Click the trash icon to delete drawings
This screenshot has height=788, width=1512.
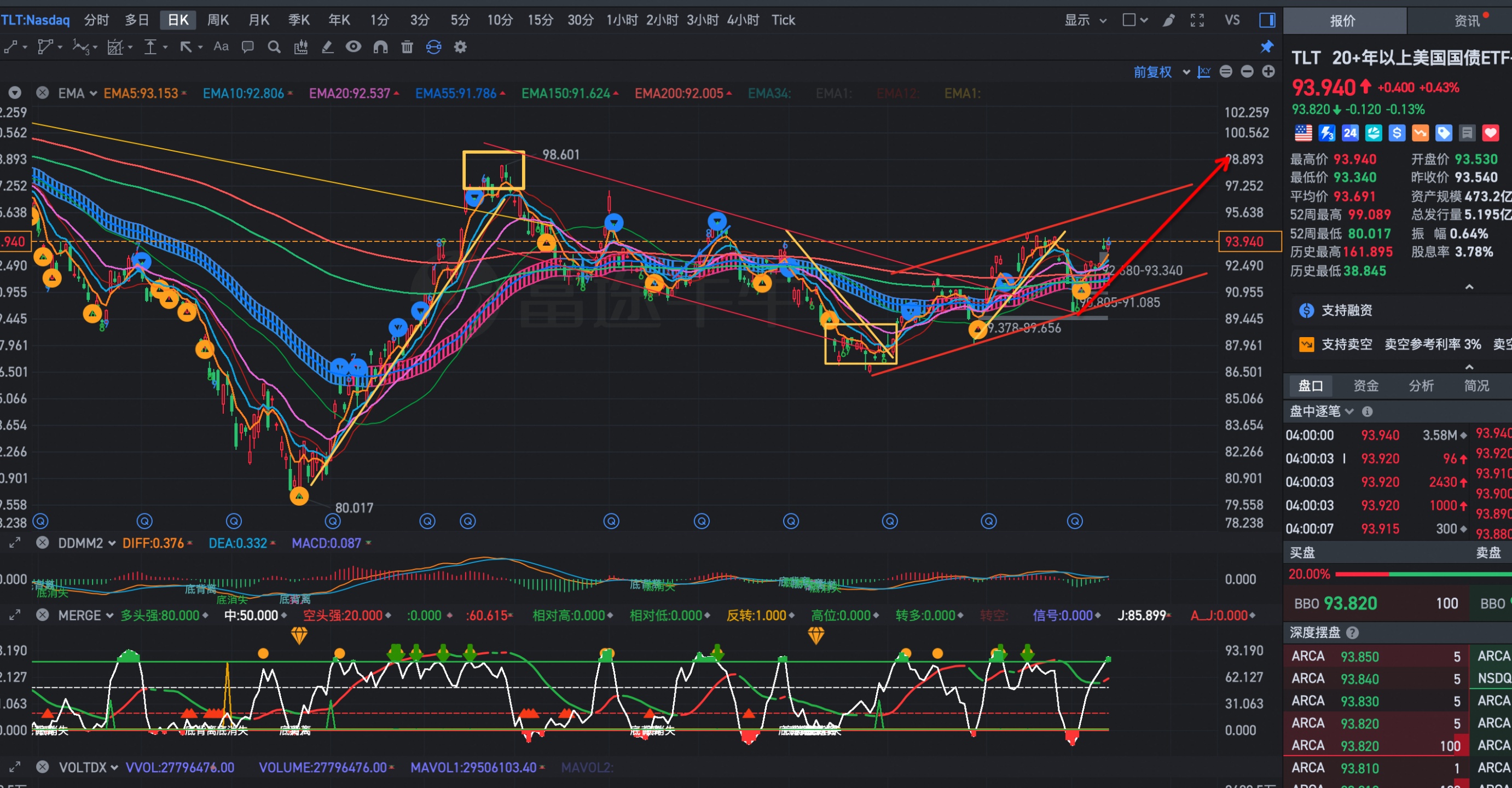click(x=407, y=47)
